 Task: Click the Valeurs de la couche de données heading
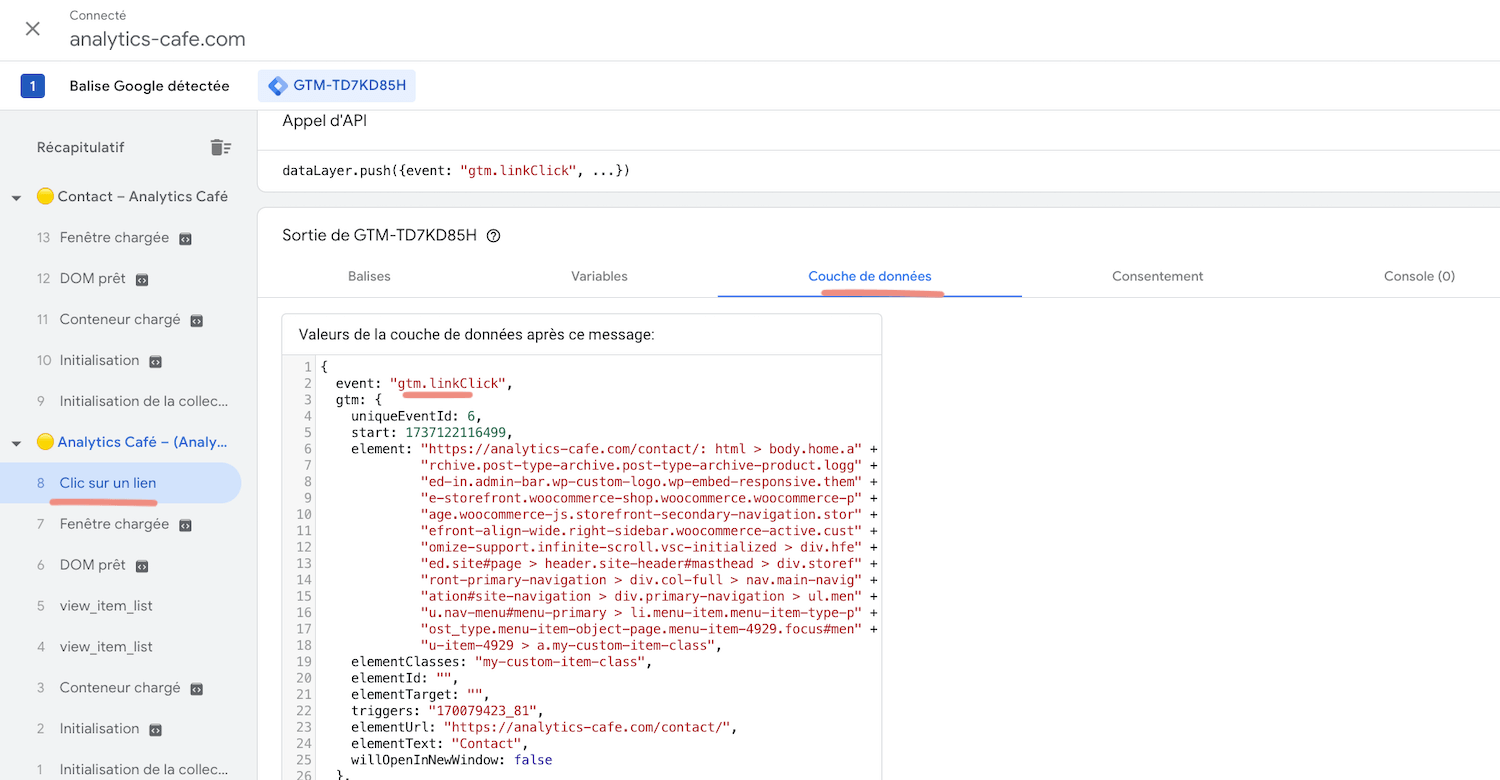(477, 335)
